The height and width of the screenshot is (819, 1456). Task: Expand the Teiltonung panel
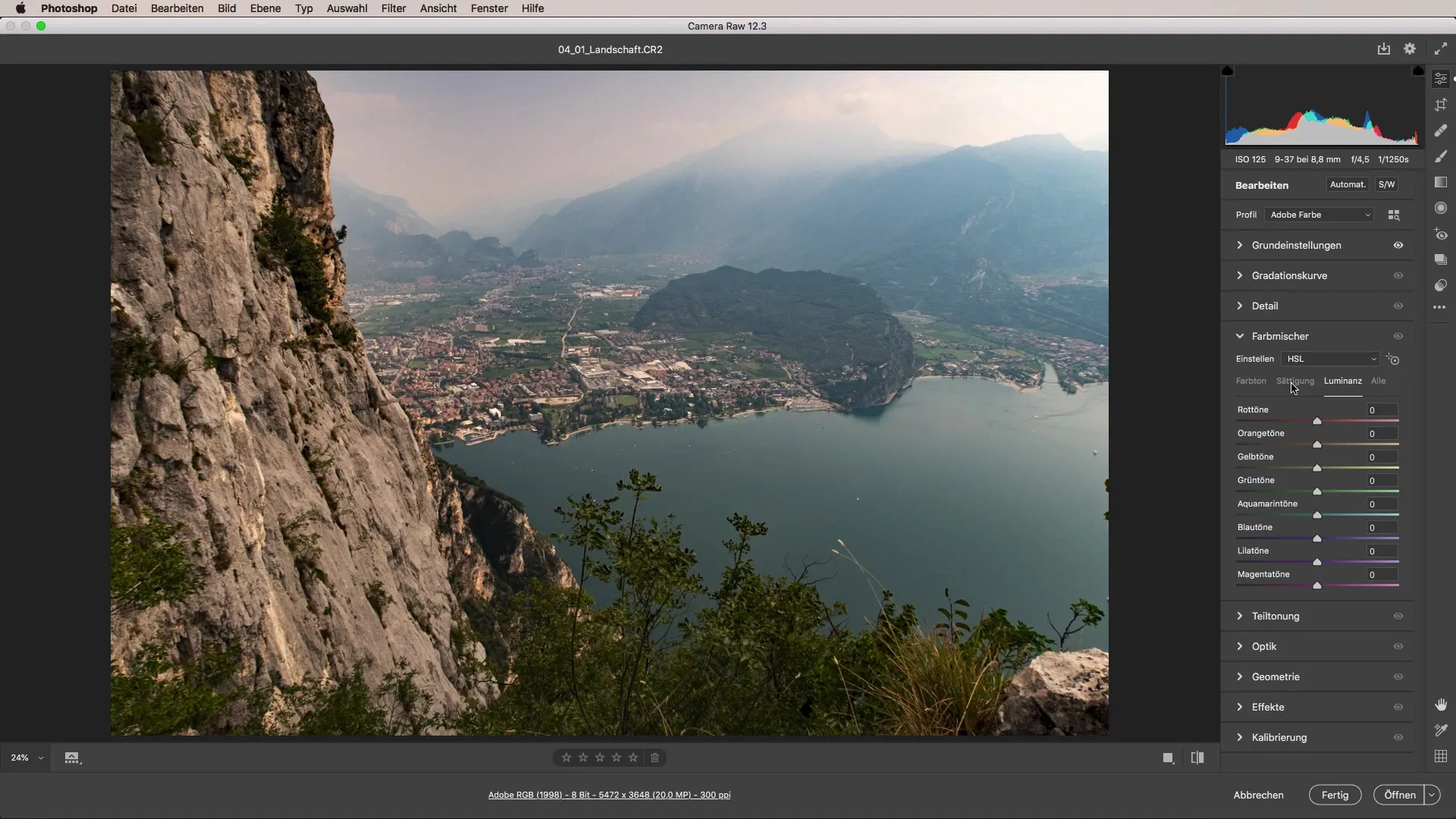1276,616
